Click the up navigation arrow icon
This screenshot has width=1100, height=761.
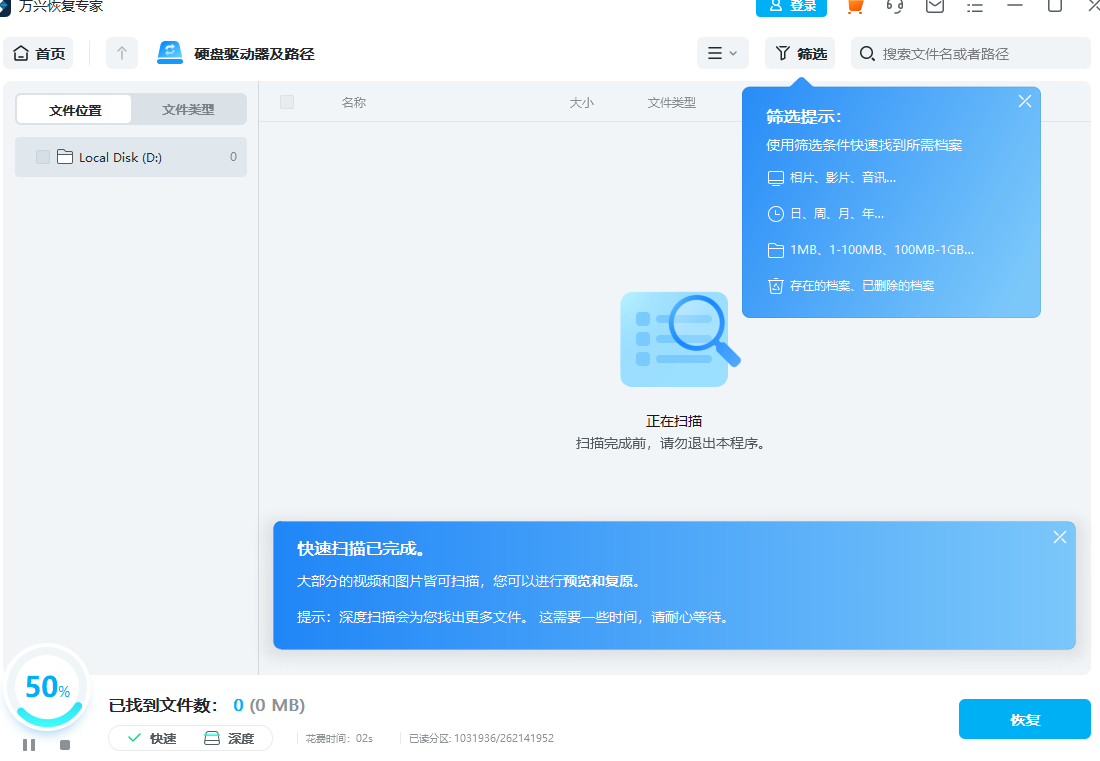[121, 52]
